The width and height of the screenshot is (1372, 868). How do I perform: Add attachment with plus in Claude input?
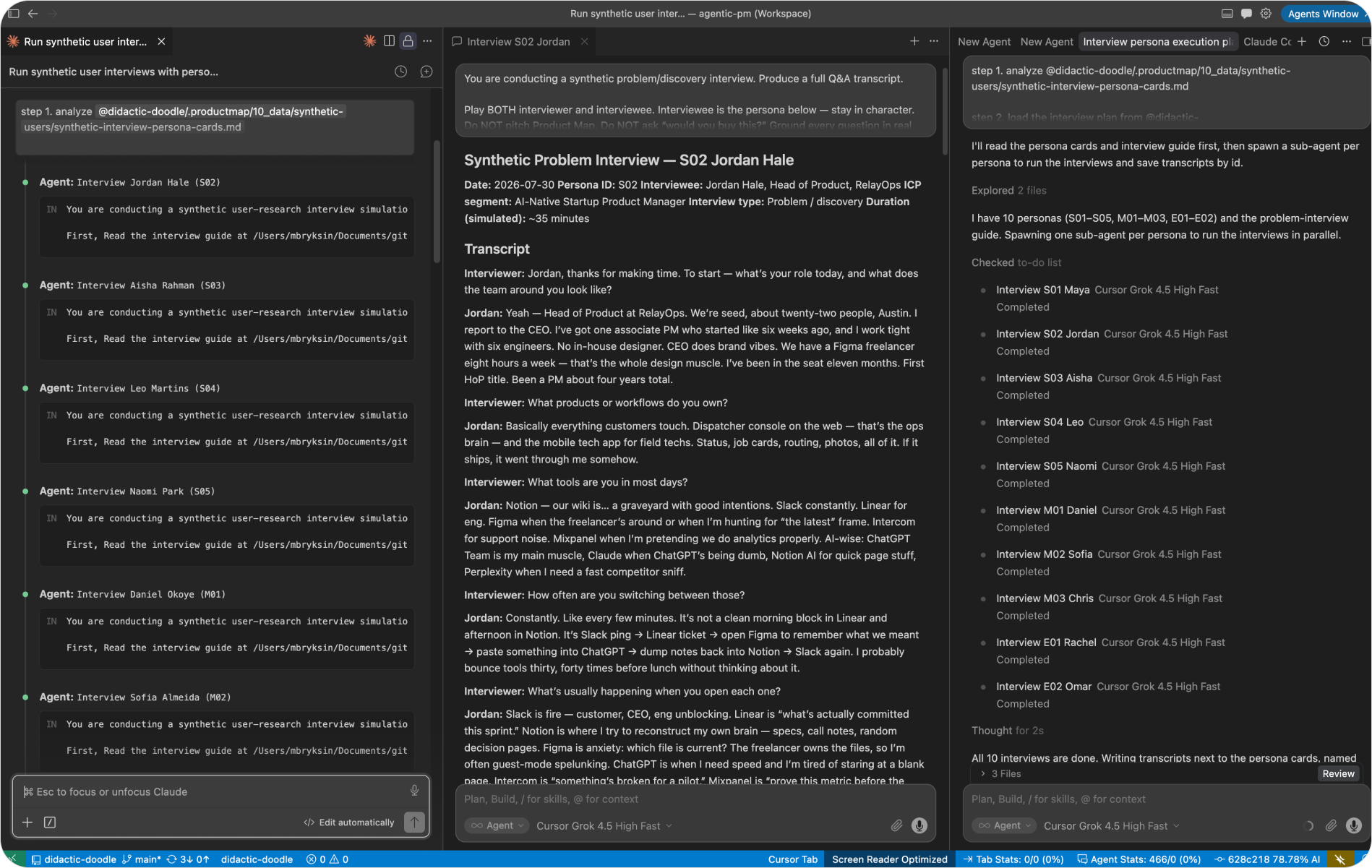pos(27,822)
